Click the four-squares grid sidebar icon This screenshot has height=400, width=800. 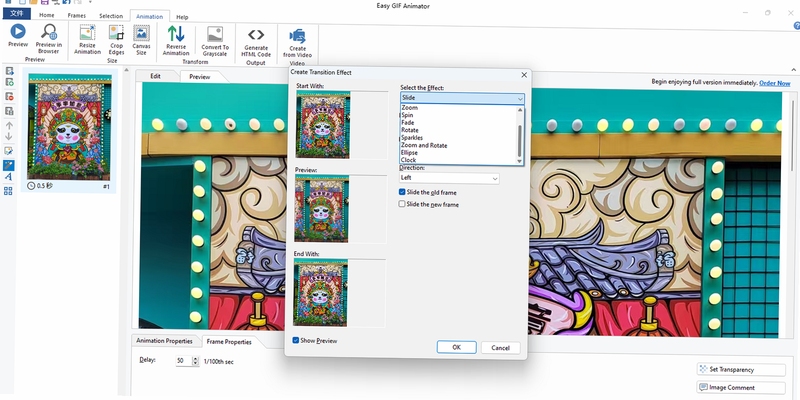point(8,191)
